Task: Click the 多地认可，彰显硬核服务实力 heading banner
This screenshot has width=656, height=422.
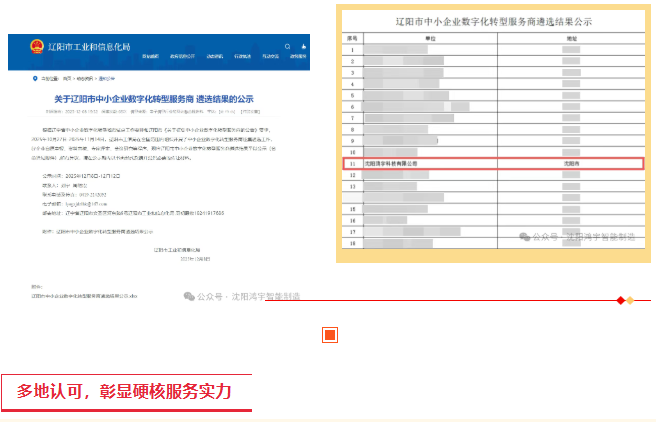Action: coord(124,391)
